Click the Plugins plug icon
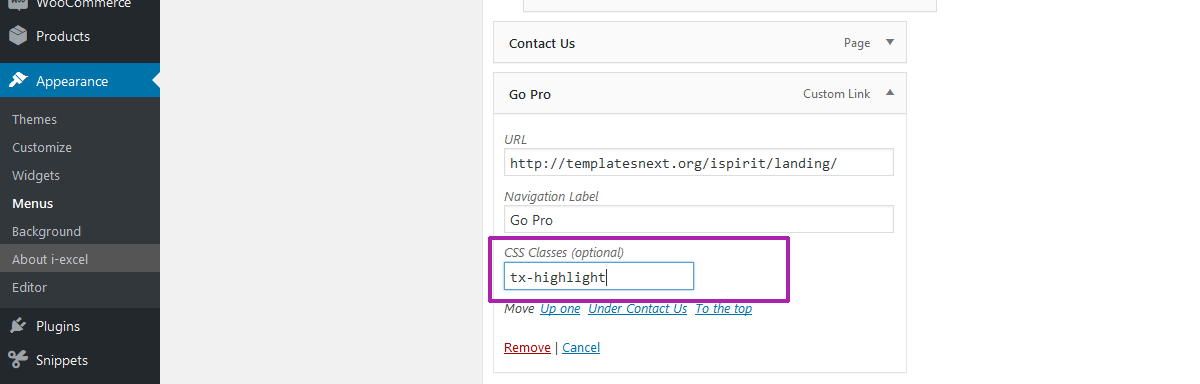1200x384 pixels. [x=18, y=326]
